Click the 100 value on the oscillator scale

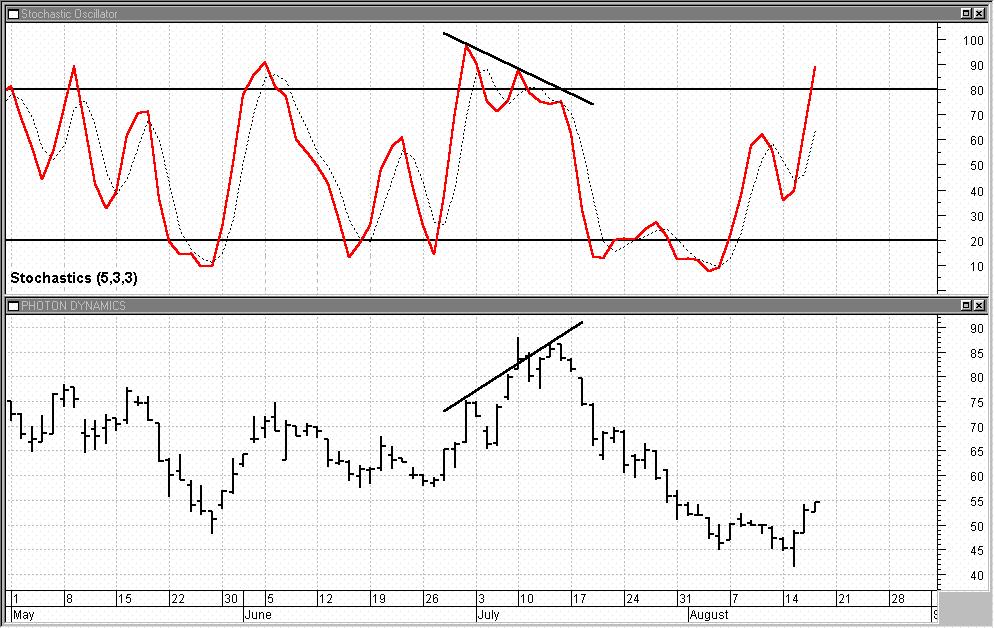coord(973,41)
